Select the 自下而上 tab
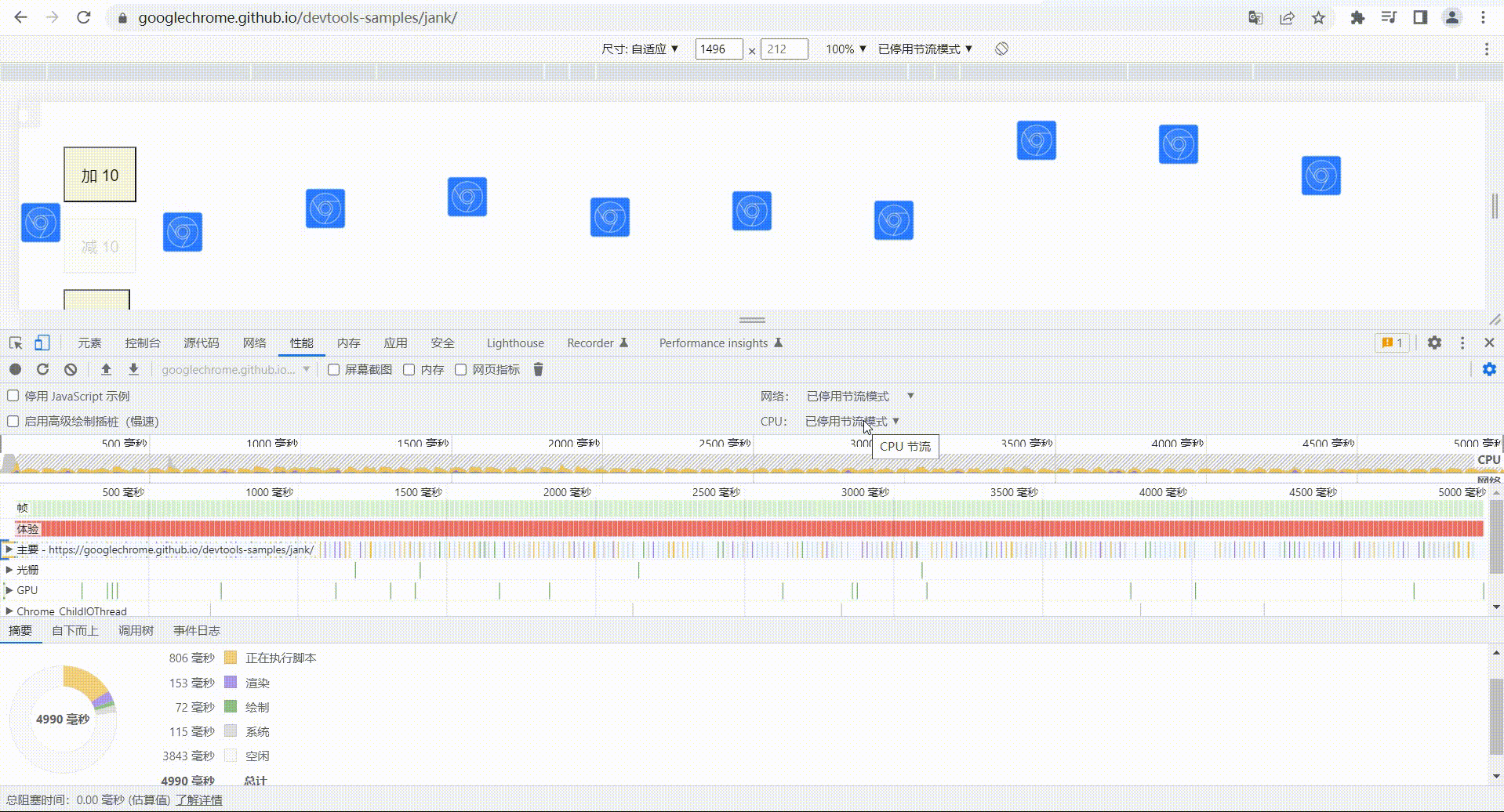This screenshot has height=812, width=1504. pyautogui.click(x=75, y=630)
